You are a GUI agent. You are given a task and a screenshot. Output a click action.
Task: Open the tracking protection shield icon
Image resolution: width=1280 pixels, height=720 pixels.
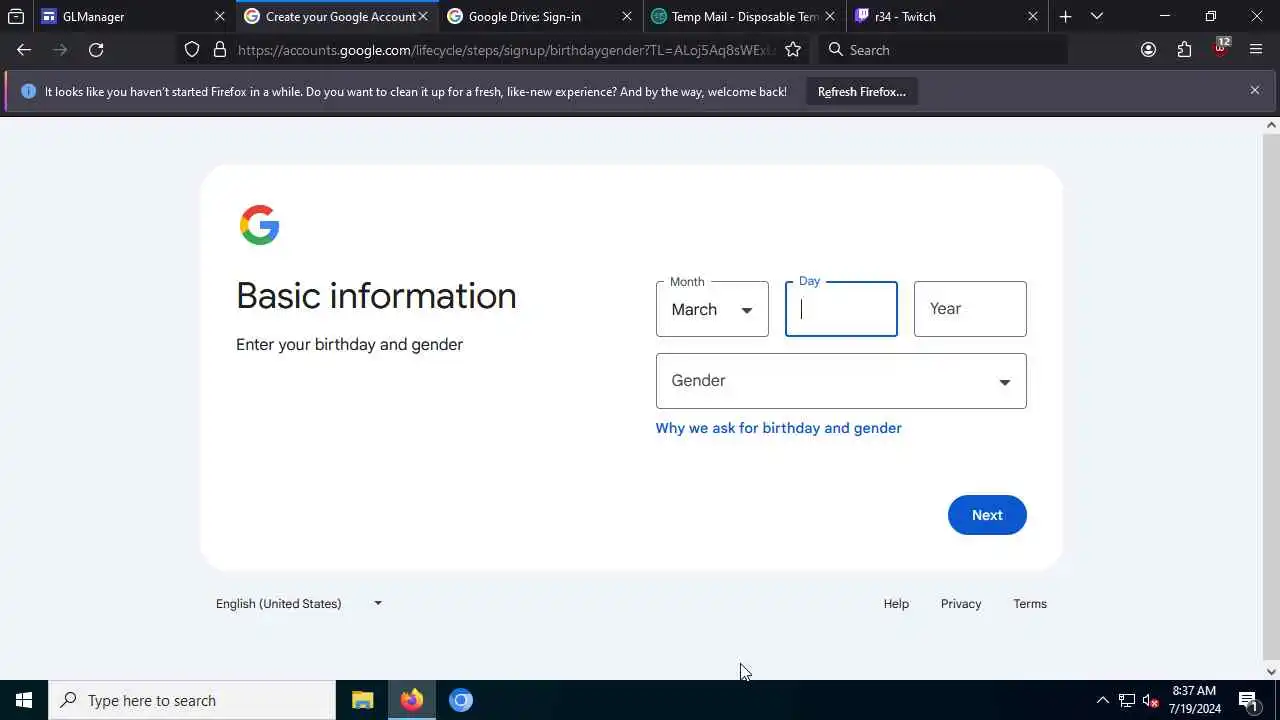coord(192,50)
